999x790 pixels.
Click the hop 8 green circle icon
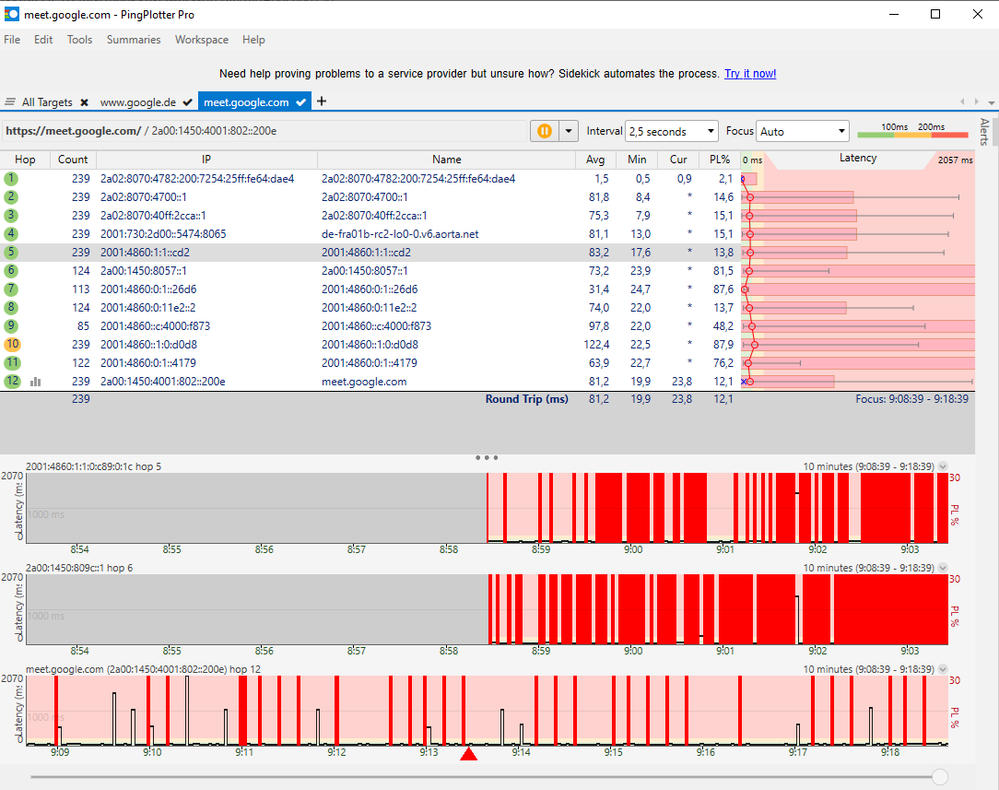point(11,308)
